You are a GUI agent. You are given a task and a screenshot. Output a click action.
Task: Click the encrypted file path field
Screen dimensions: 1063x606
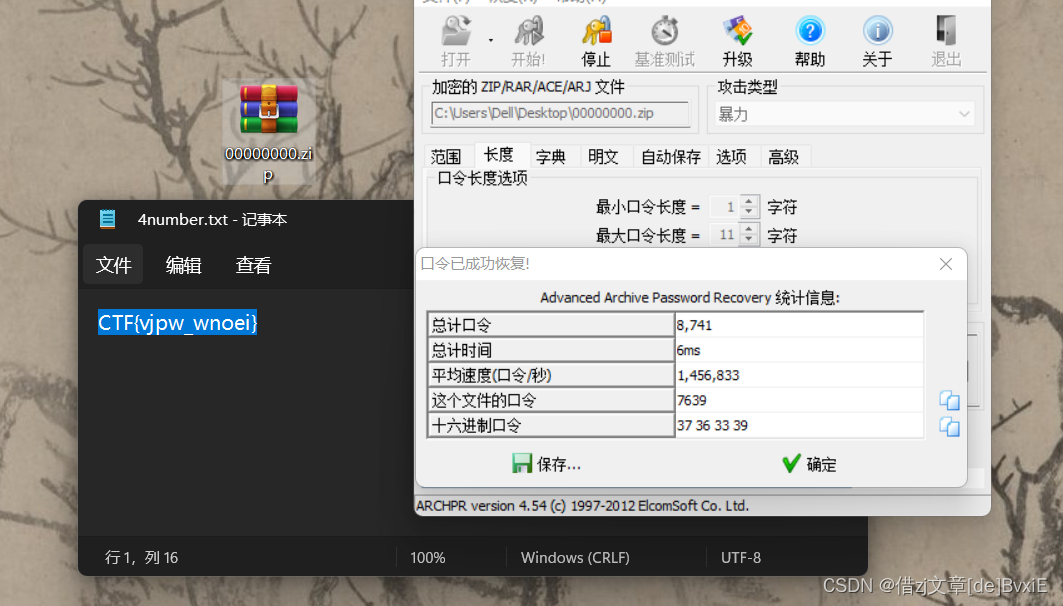pyautogui.click(x=560, y=113)
